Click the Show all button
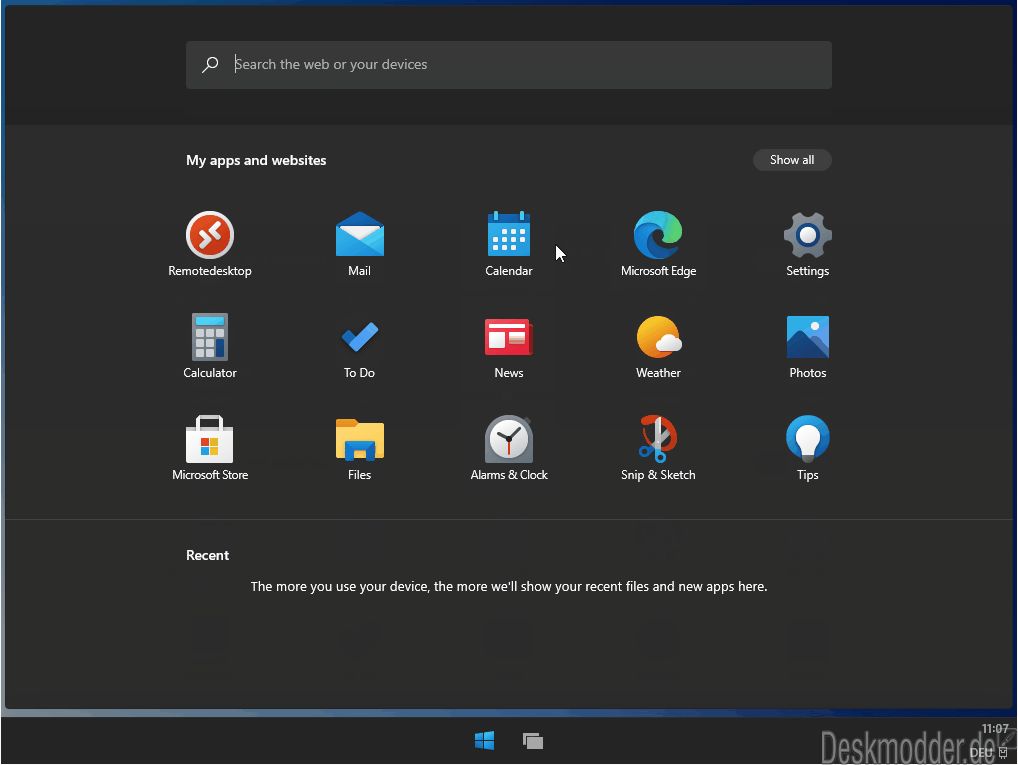 pos(791,160)
